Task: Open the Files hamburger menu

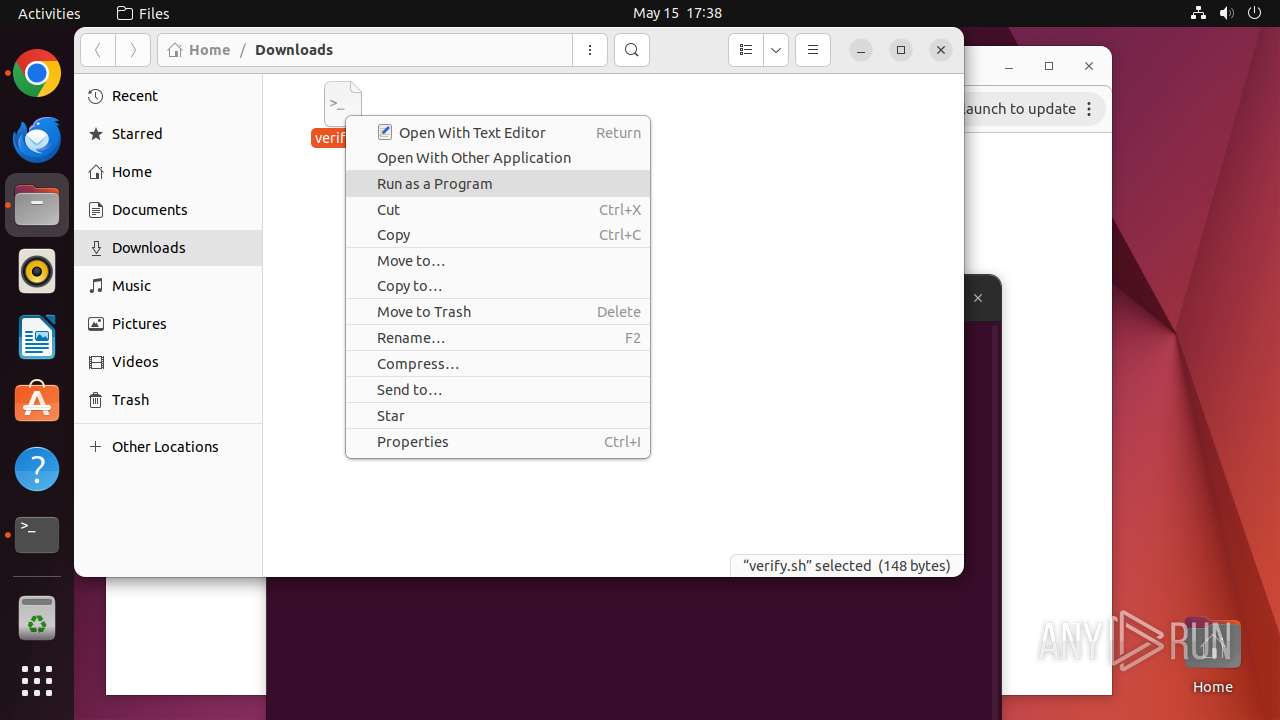Action: click(813, 50)
